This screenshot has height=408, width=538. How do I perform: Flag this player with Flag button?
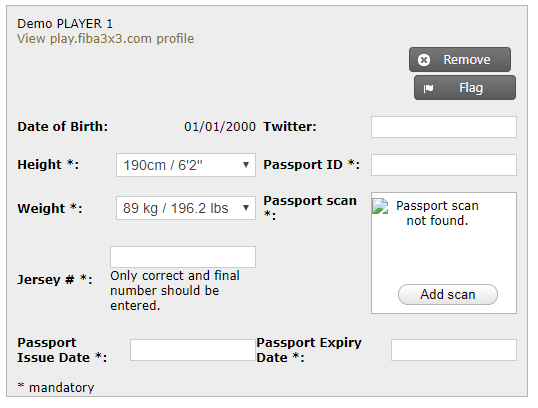(x=465, y=88)
